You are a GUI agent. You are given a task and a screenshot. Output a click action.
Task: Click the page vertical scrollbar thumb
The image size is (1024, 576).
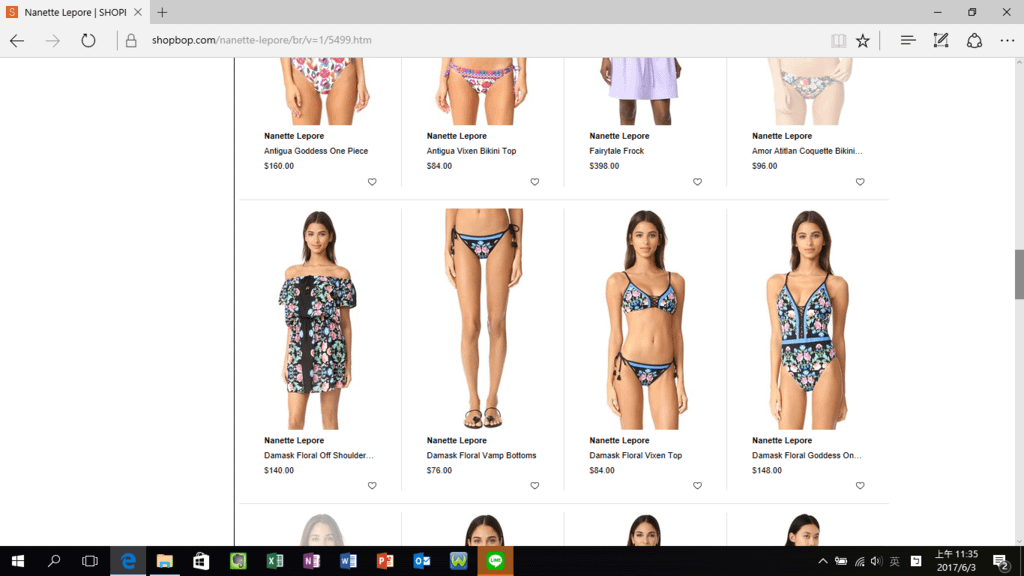coord(1019,274)
